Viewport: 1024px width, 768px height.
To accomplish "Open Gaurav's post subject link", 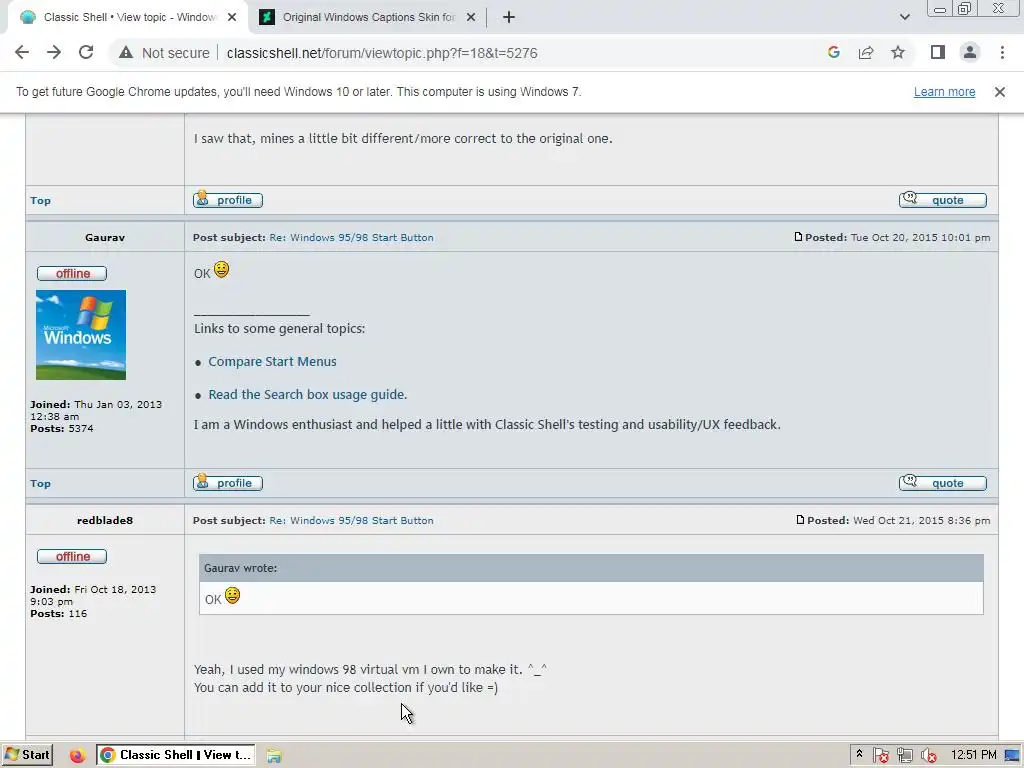I will (351, 238).
